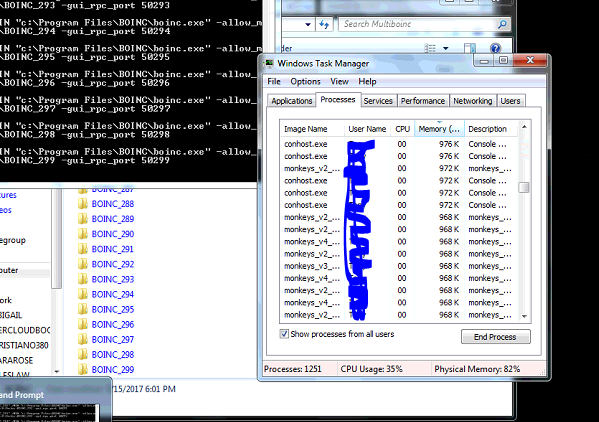This screenshot has height=422, width=599.
Task: Open the view options dropdown arrow
Action: [x=445, y=49]
